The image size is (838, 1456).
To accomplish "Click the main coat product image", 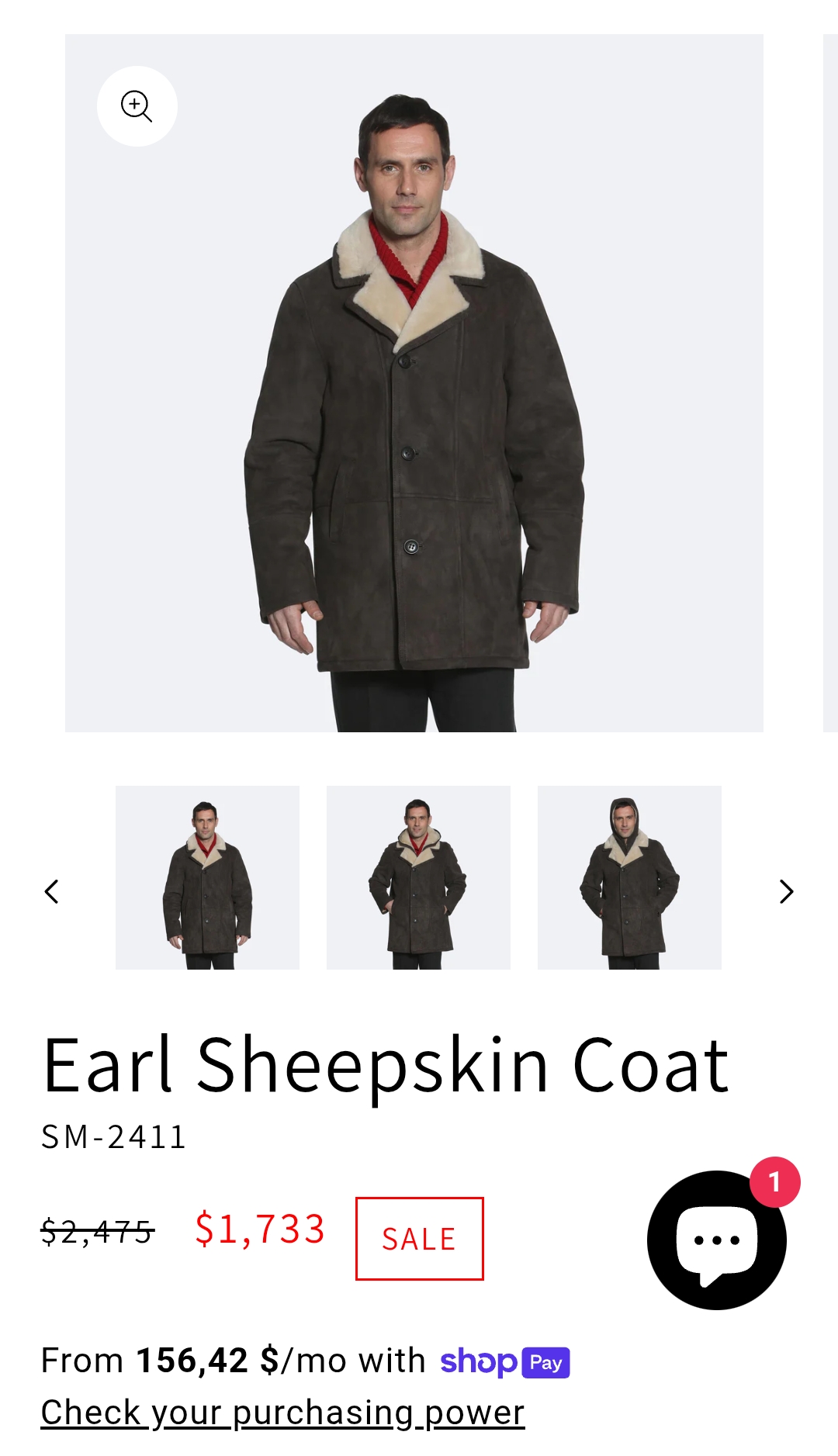I will [414, 383].
